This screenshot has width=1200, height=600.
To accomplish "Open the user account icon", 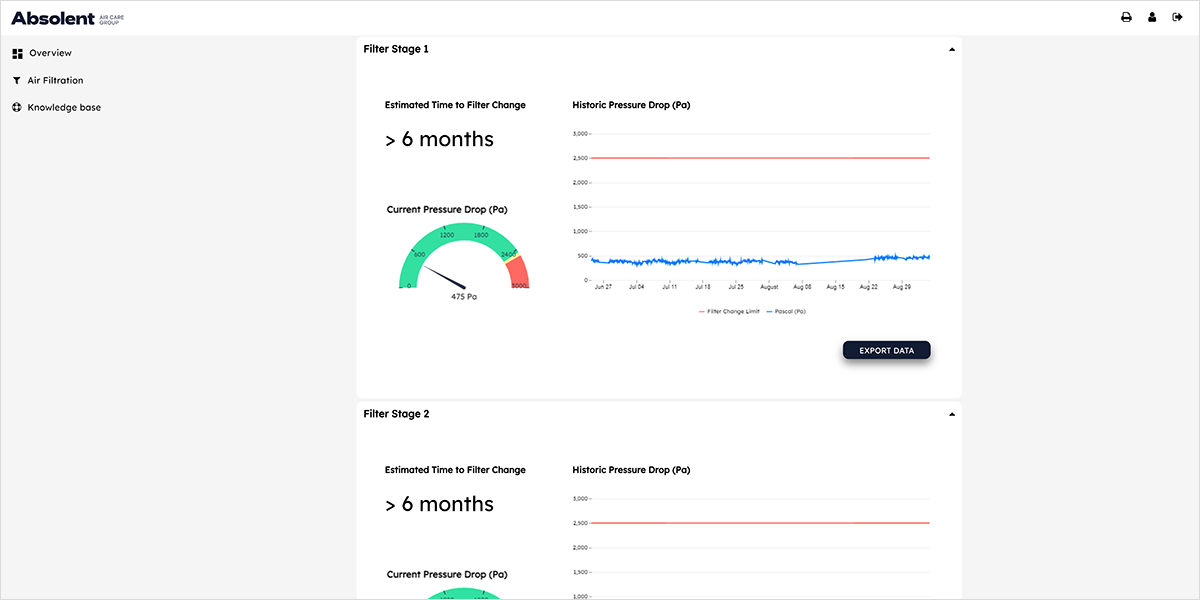I will (x=1152, y=17).
